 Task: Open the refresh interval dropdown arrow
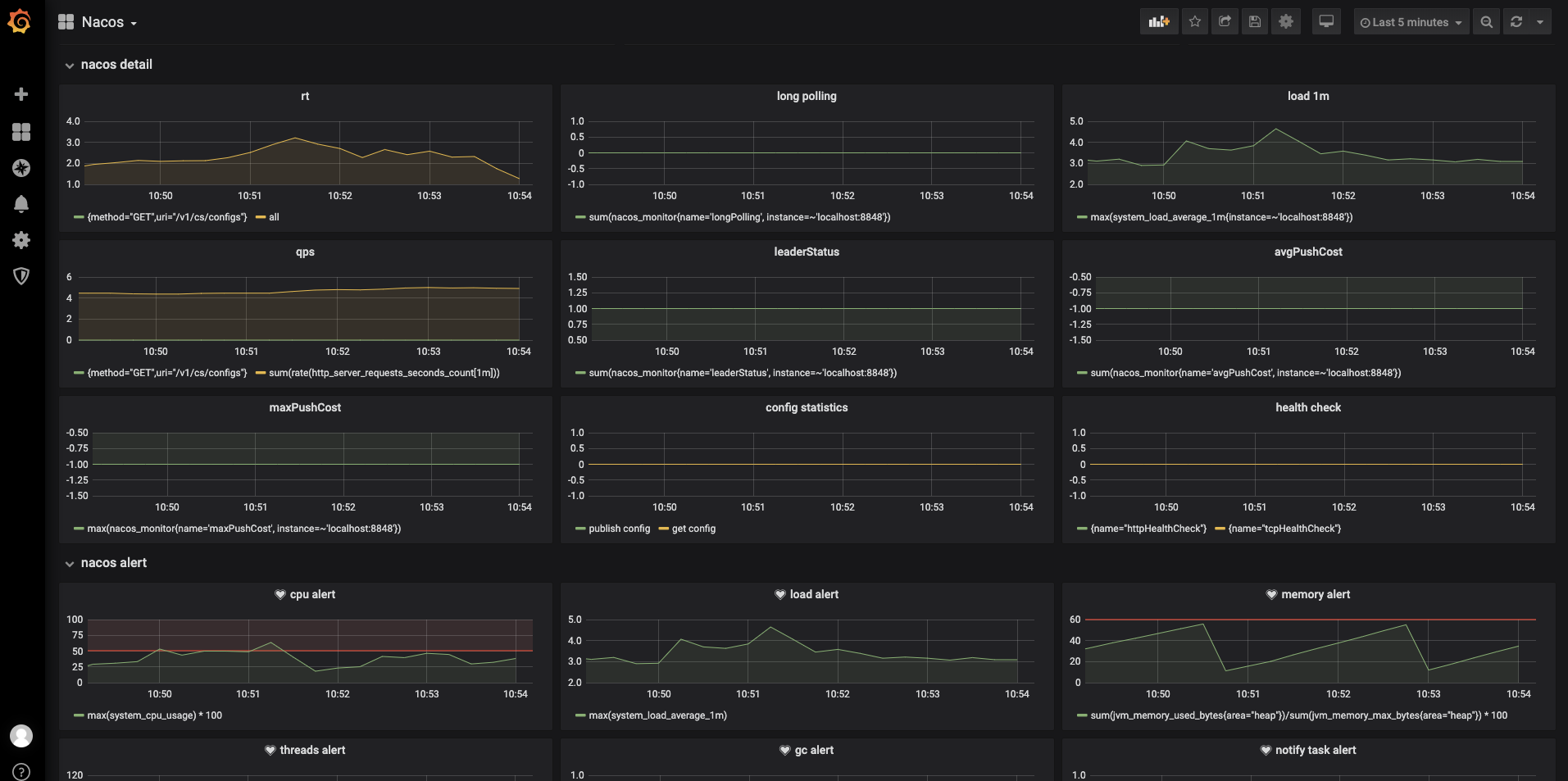(x=1541, y=22)
